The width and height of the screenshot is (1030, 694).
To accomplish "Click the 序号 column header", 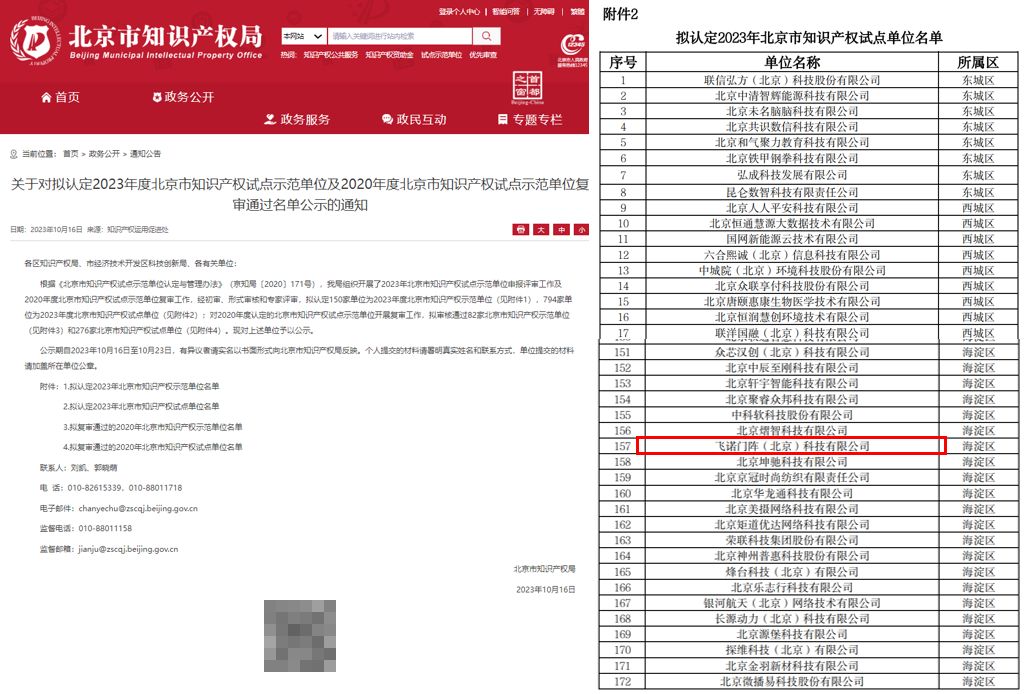I will 623,62.
